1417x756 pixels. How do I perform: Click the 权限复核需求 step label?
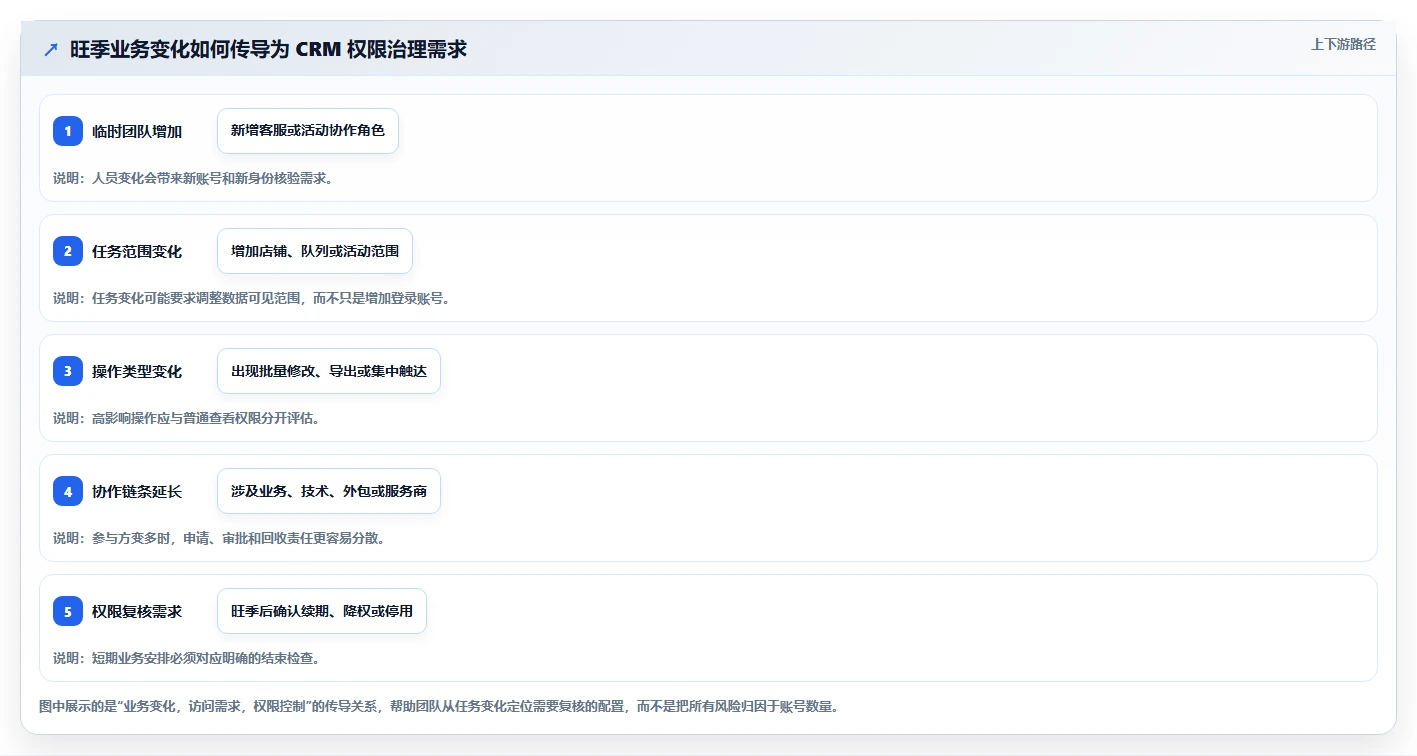tap(137, 611)
